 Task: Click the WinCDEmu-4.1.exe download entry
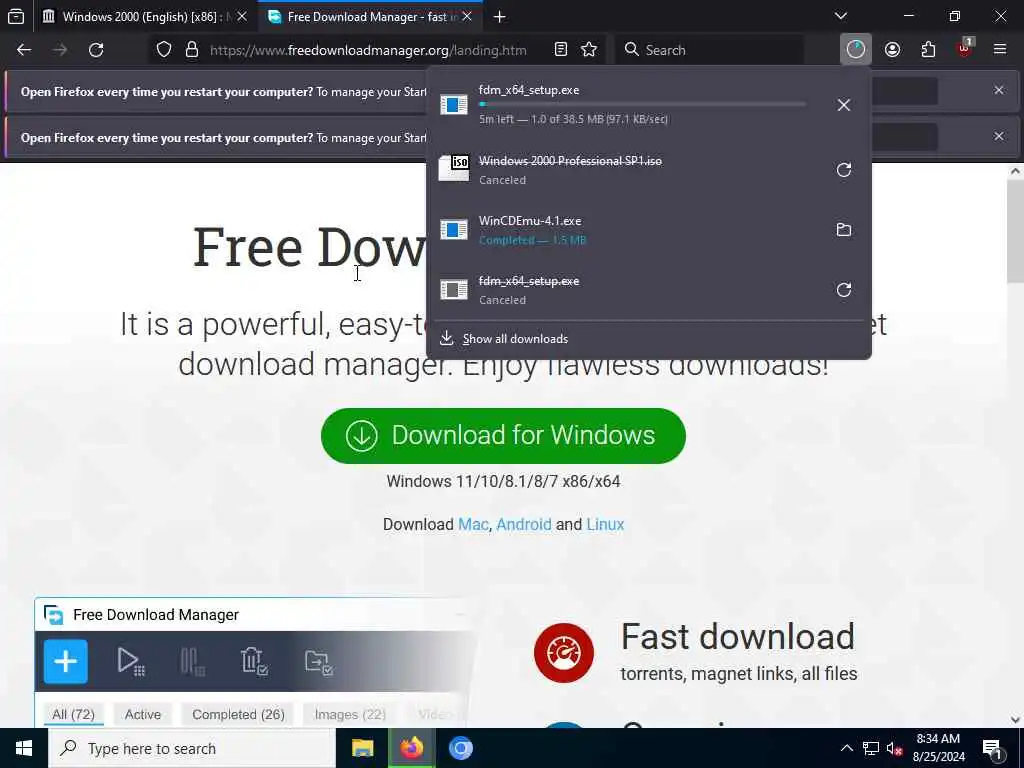(x=627, y=230)
